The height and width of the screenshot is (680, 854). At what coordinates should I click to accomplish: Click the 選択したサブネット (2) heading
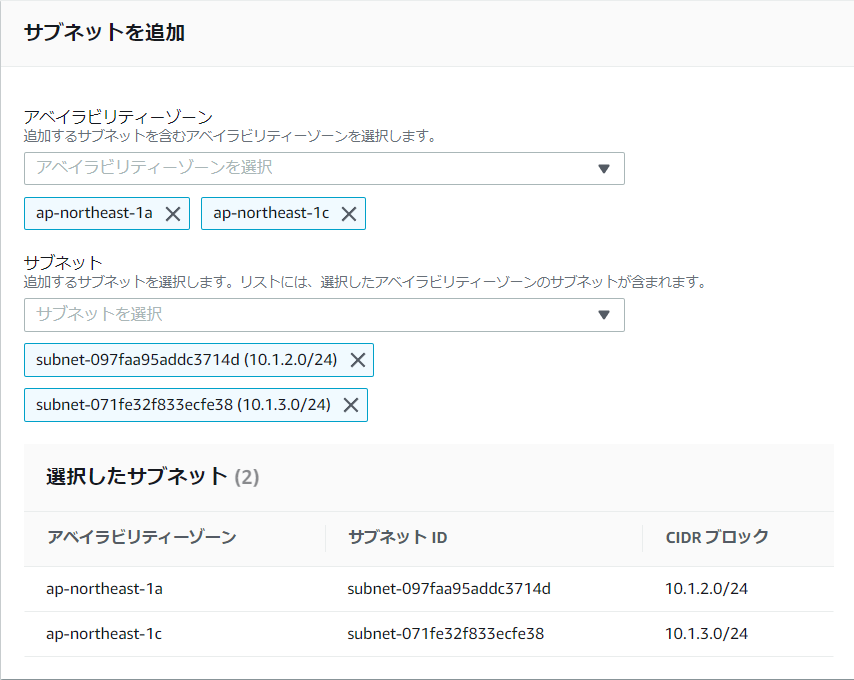pos(152,476)
